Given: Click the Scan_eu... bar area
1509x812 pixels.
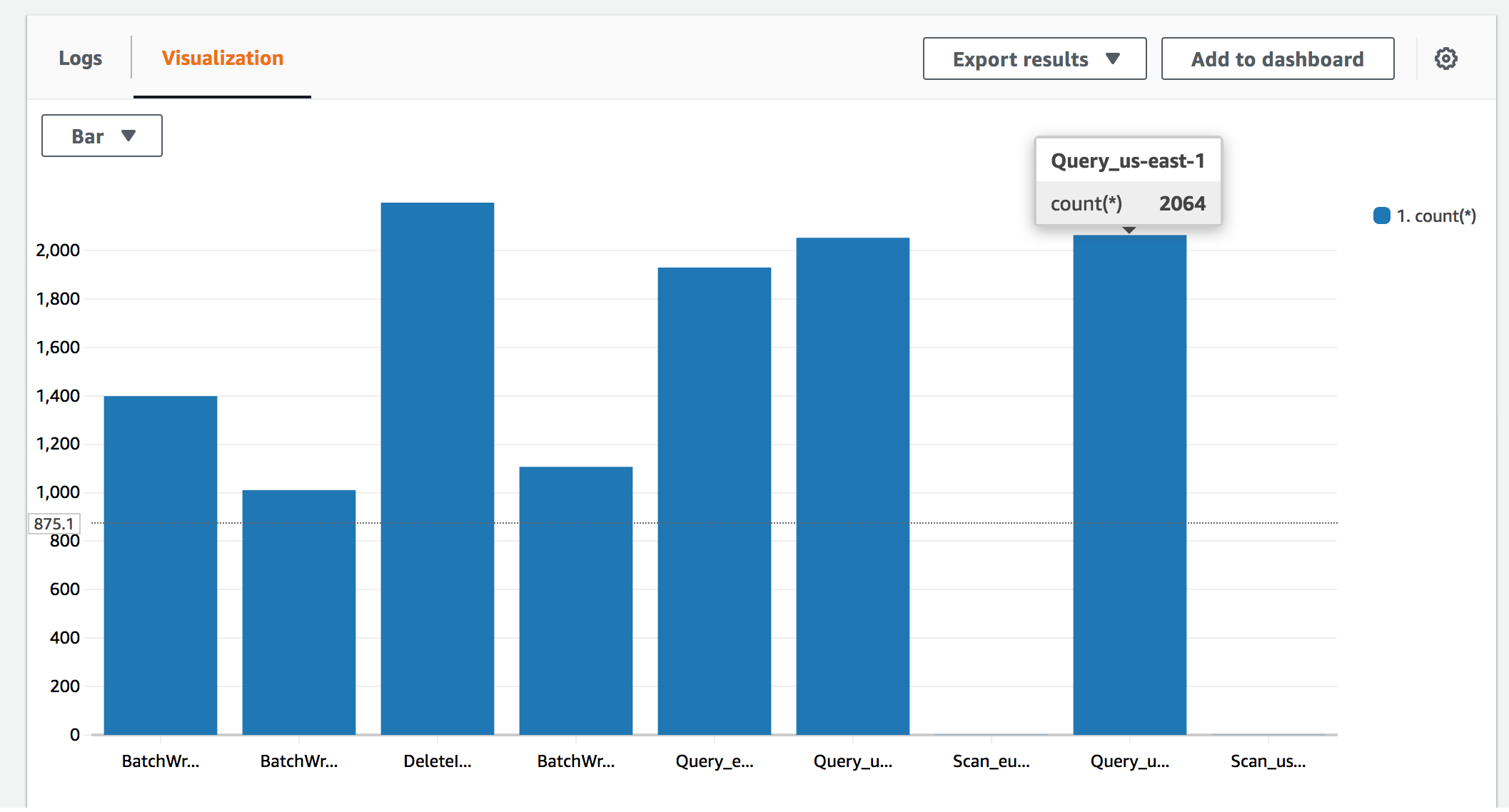Looking at the screenshot, I should 991,732.
